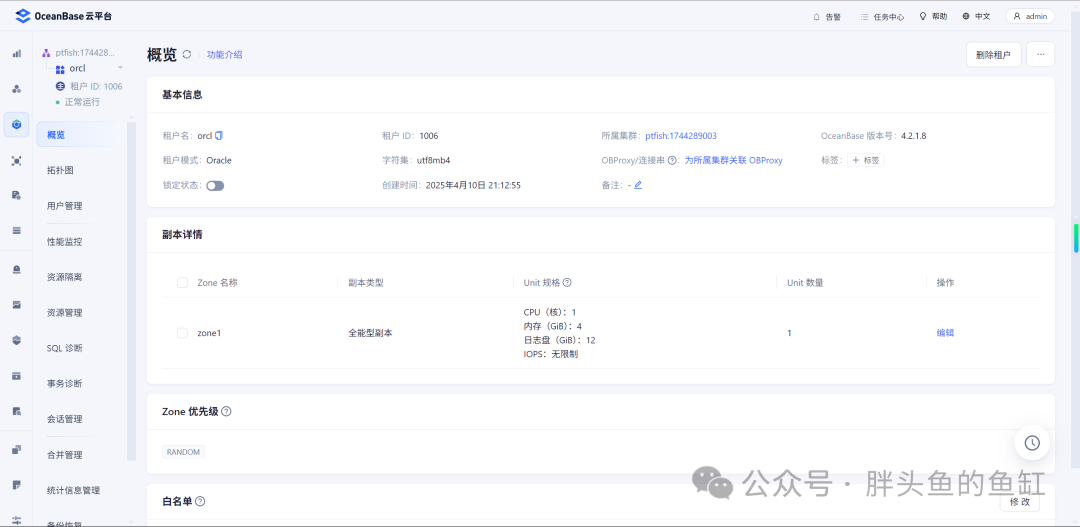
Task: Click 为所属集群关联 OBProxy link
Action: point(734,161)
